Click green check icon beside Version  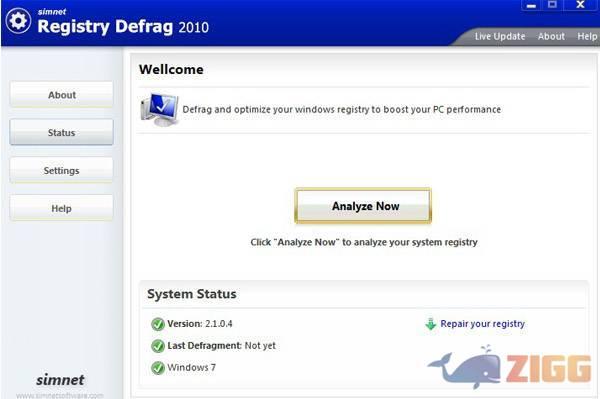coord(158,324)
